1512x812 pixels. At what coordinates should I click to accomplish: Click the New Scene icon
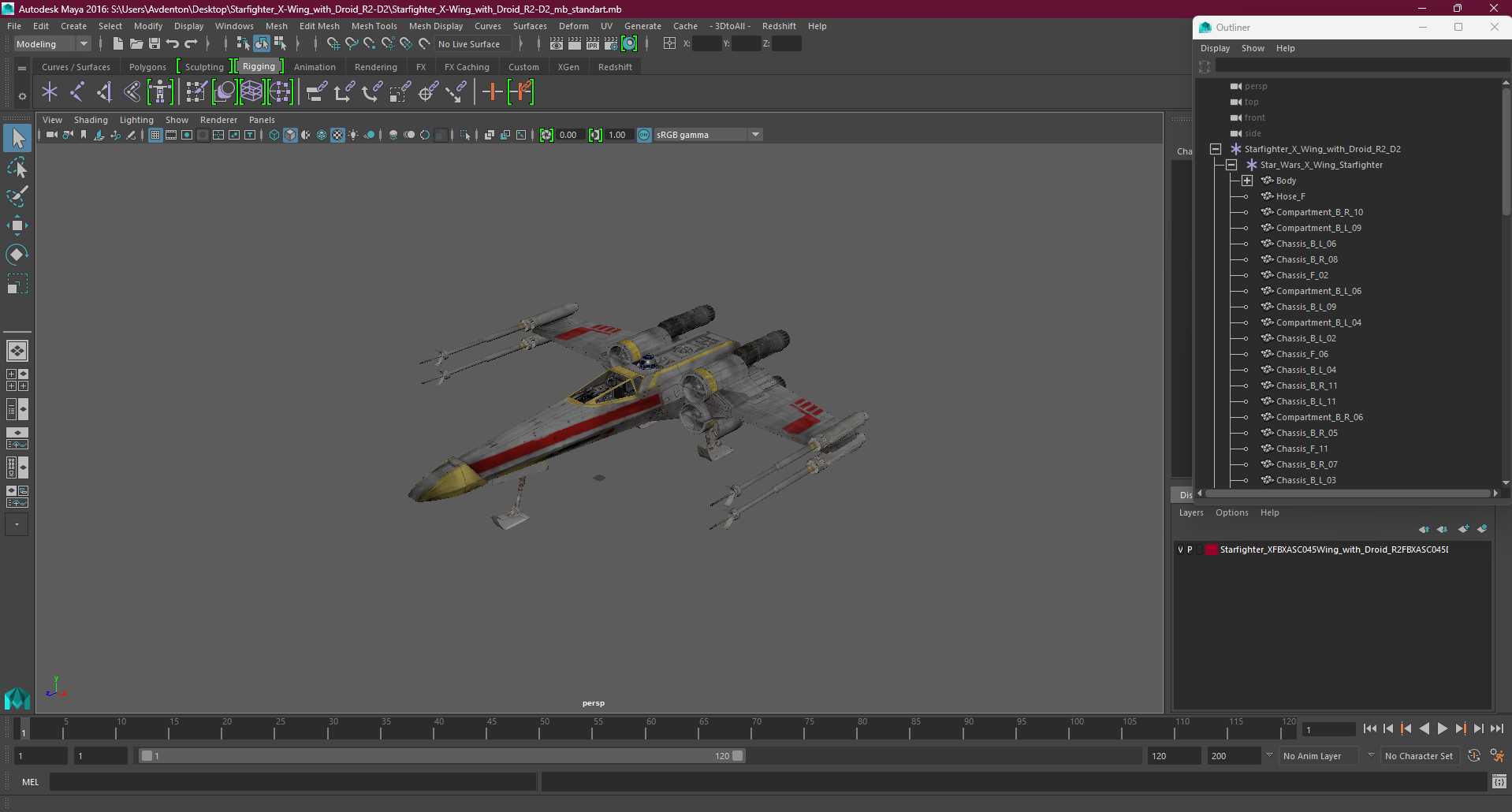[x=117, y=44]
